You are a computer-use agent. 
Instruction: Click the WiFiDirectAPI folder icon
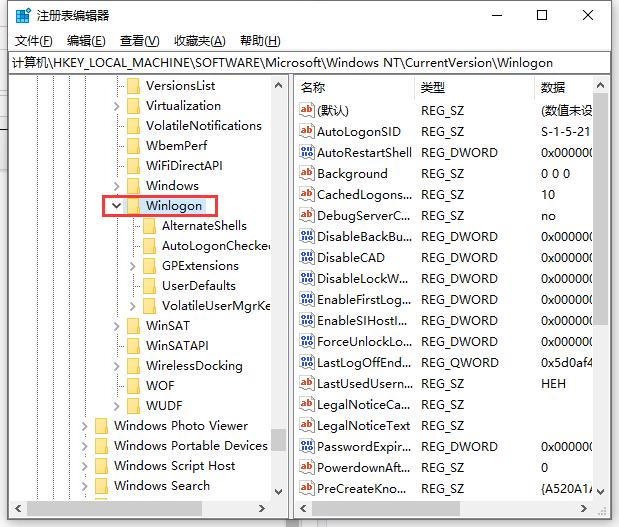133,166
